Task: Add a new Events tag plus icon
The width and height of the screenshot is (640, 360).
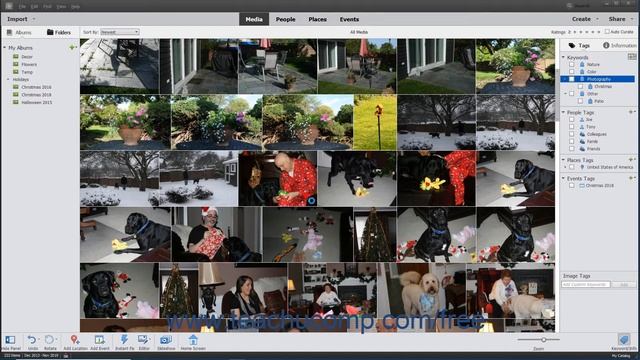Action: [x=631, y=178]
